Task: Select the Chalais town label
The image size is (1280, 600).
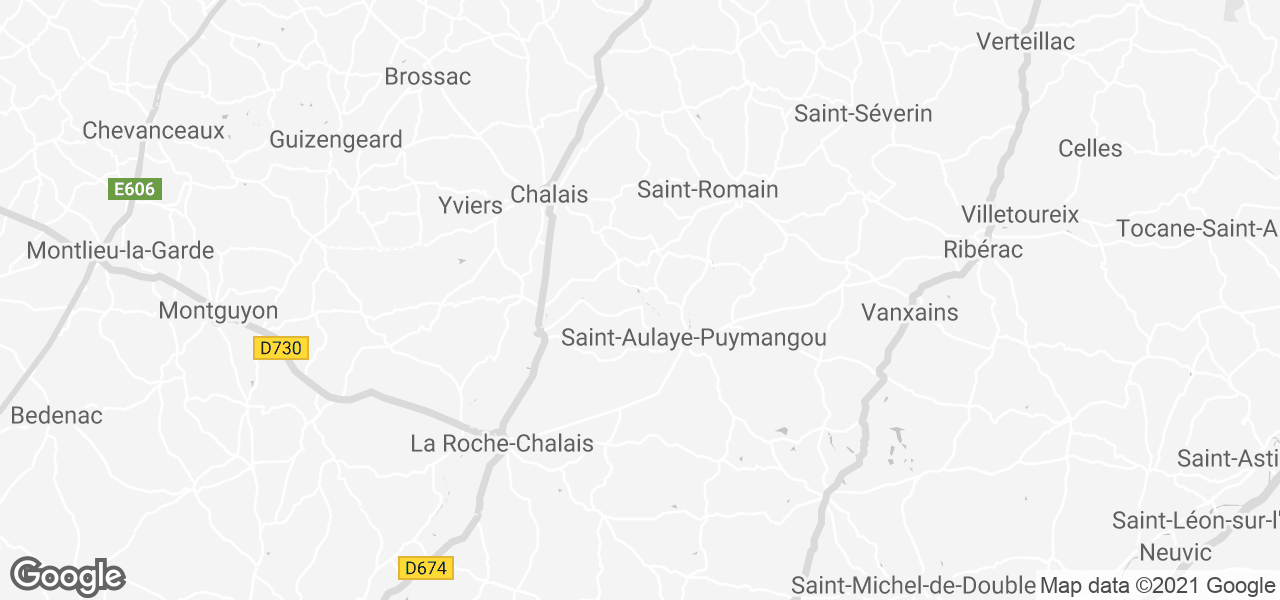Action: (549, 195)
